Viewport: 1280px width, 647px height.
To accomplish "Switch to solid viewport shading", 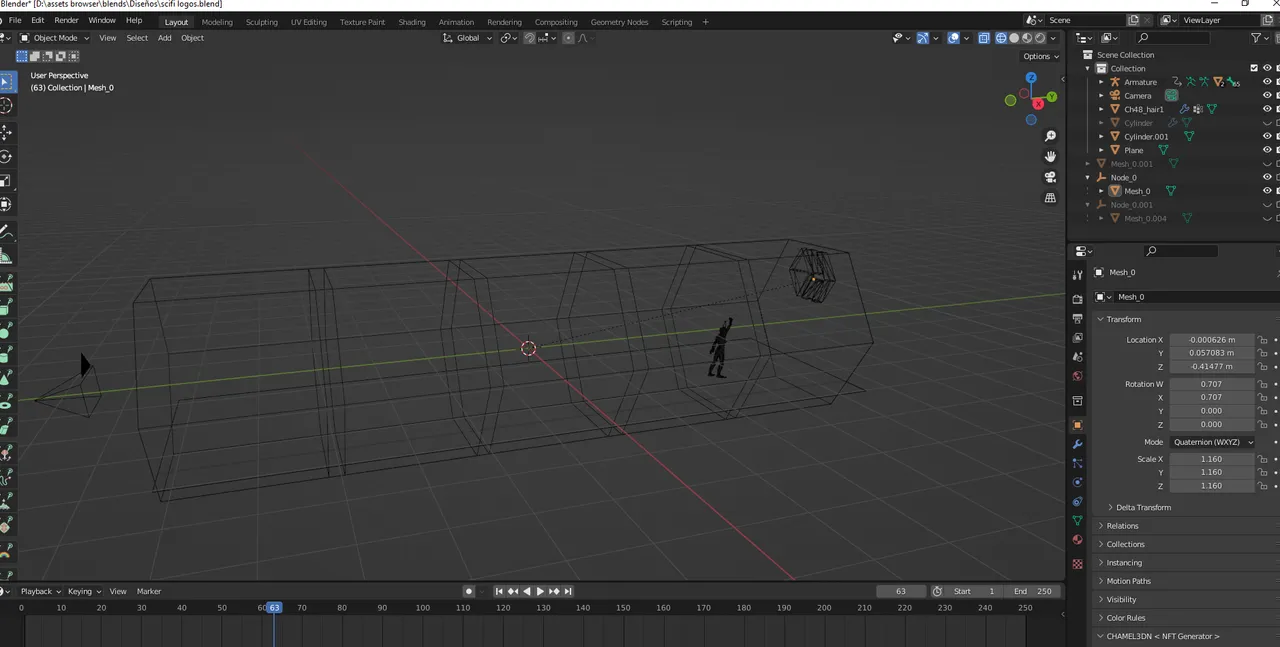I will pos(1013,38).
